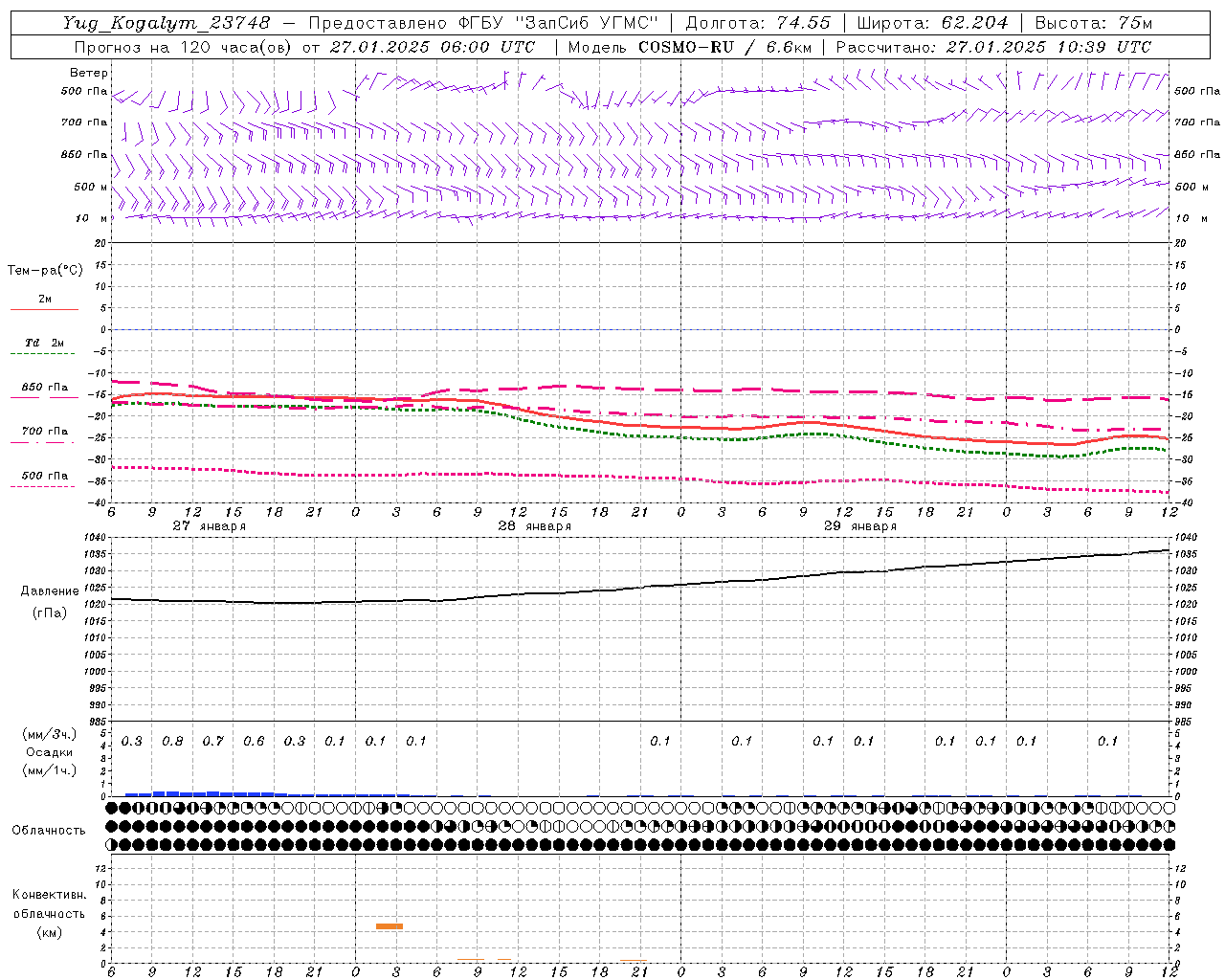The height and width of the screenshot is (980, 1225).
Task: Click the Давление panel label
Action: 50,591
